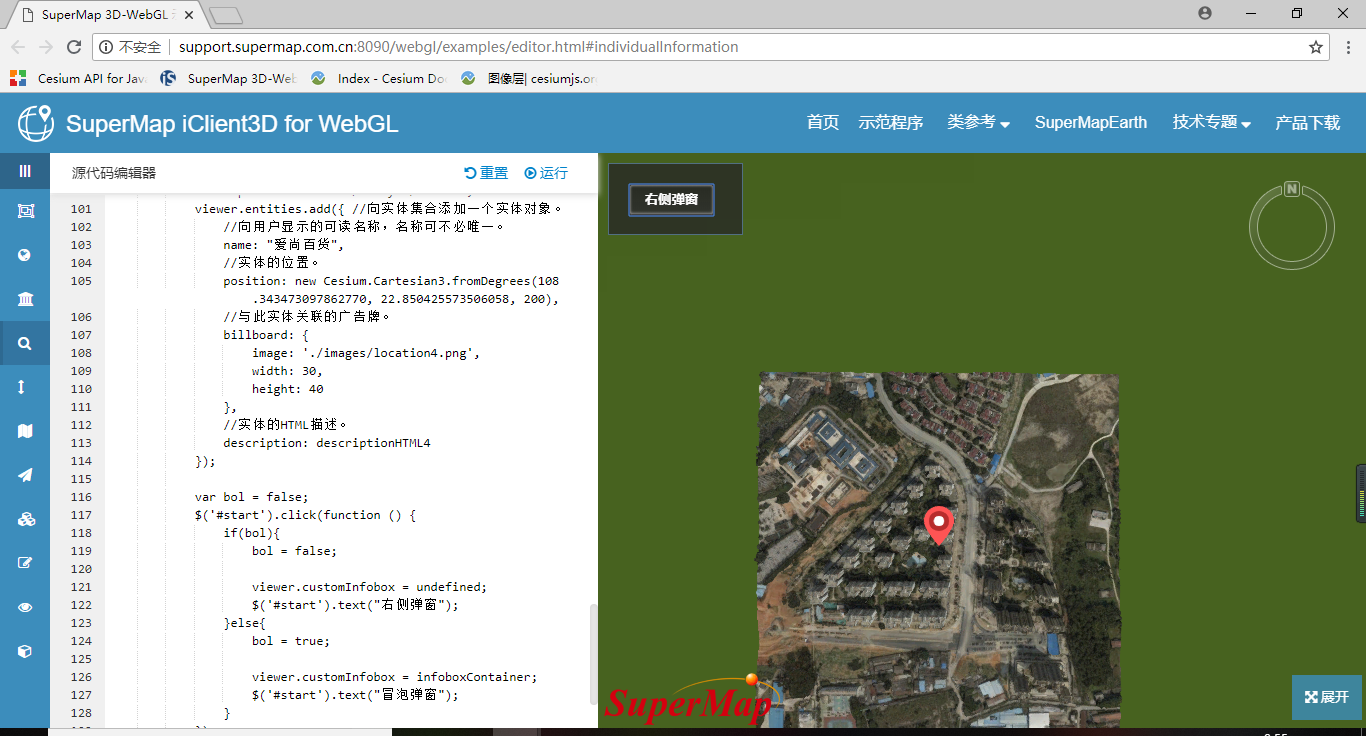Screen dimensions: 1366x736
Task: Click the 'viewer.customInfobox = undefined;' line
Action: tap(370, 587)
